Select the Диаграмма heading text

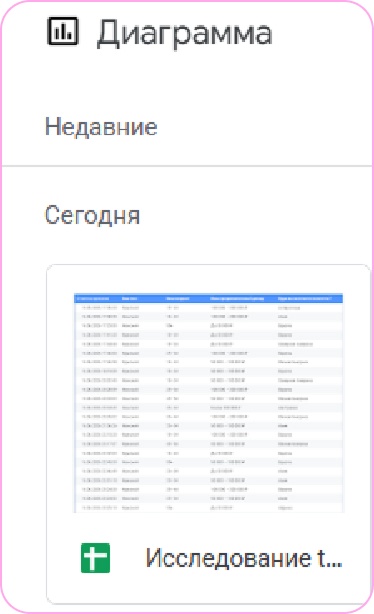(x=184, y=34)
